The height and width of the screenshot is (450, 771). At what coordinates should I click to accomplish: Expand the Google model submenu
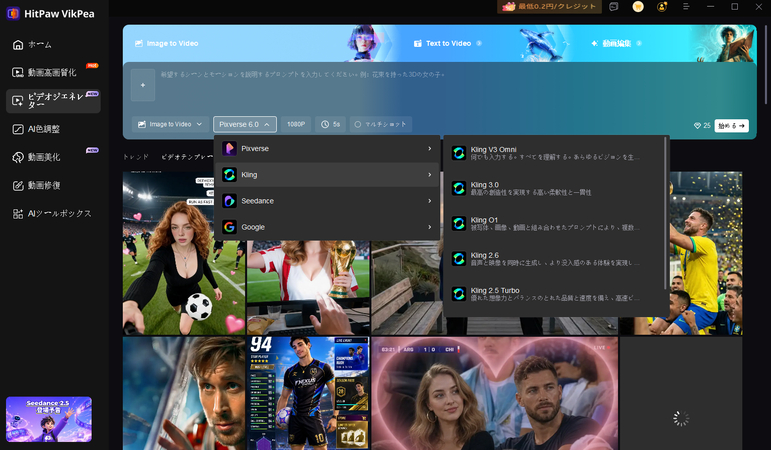(x=327, y=227)
